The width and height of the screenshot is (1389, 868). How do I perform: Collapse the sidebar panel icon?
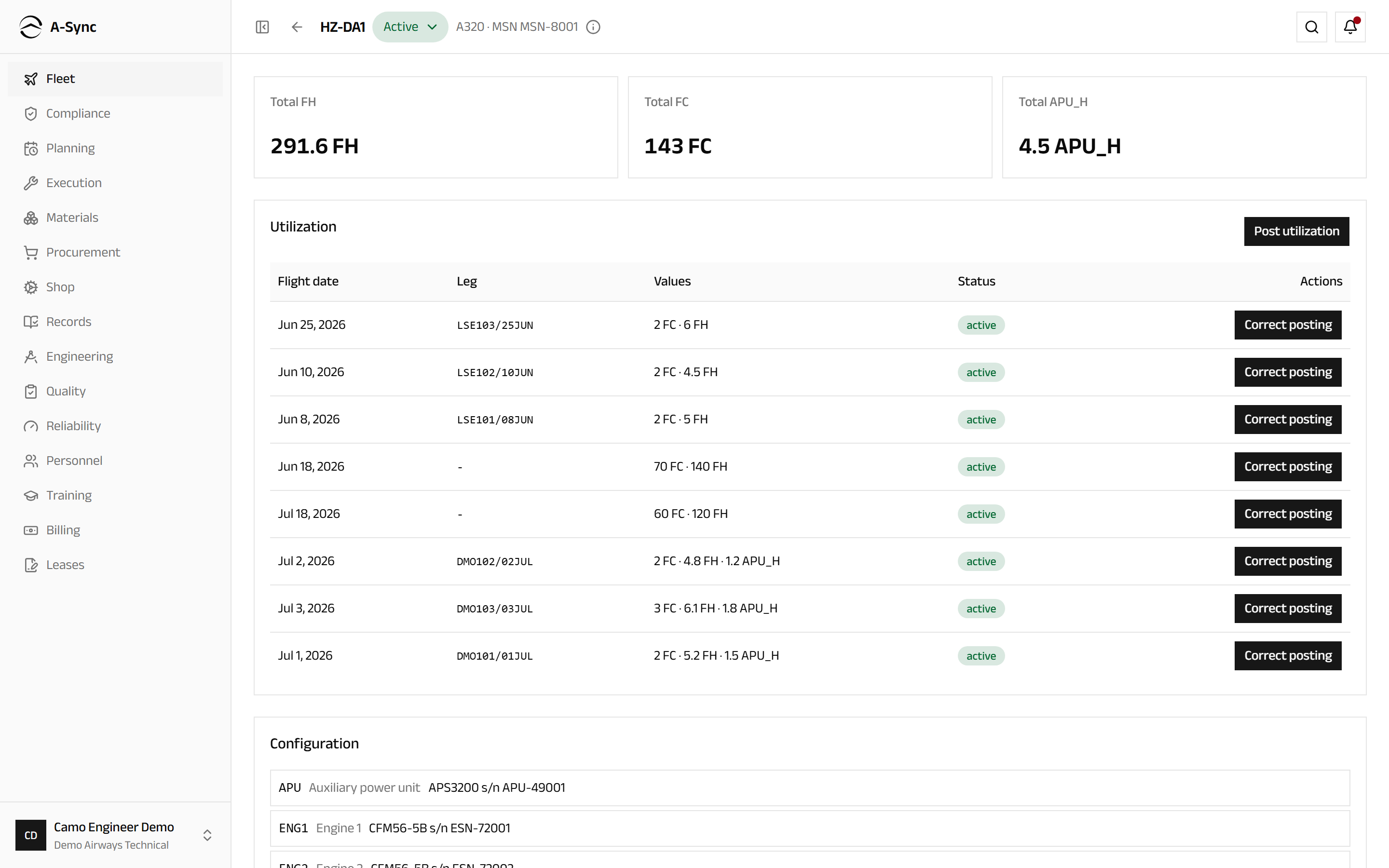pos(262,27)
